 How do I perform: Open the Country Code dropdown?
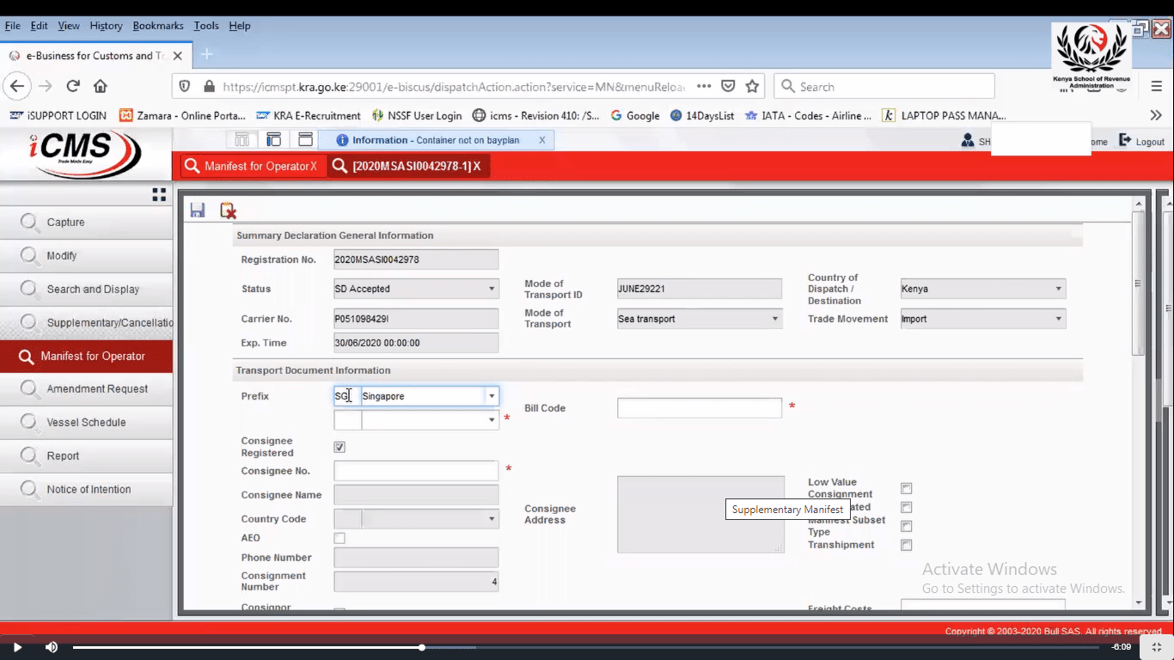tap(491, 518)
